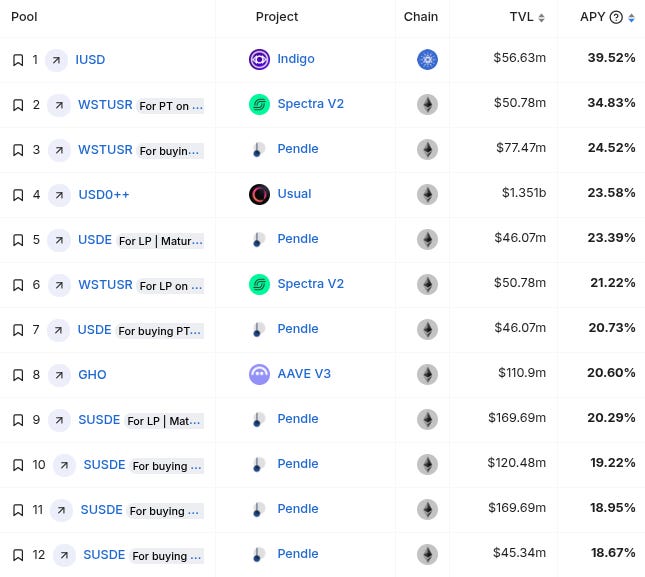Image resolution: width=645 pixels, height=577 pixels.
Task: Click bookmark icon in row 10
Action: tap(18, 465)
